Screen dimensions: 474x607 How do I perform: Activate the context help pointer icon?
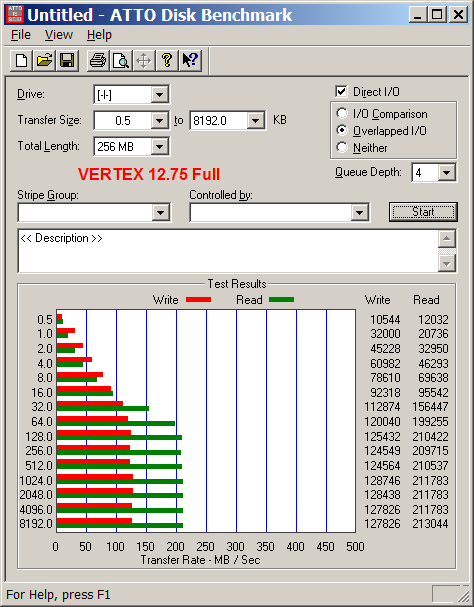pos(190,60)
